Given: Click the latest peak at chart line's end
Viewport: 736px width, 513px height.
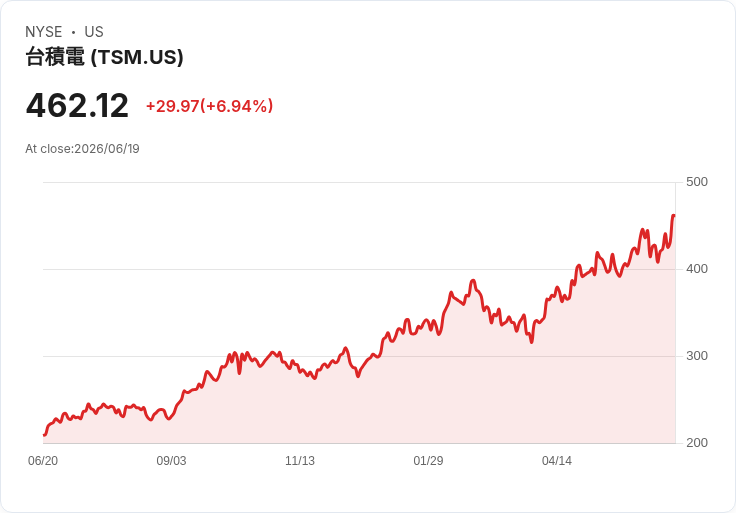Looking at the screenshot, I should pos(674,216).
